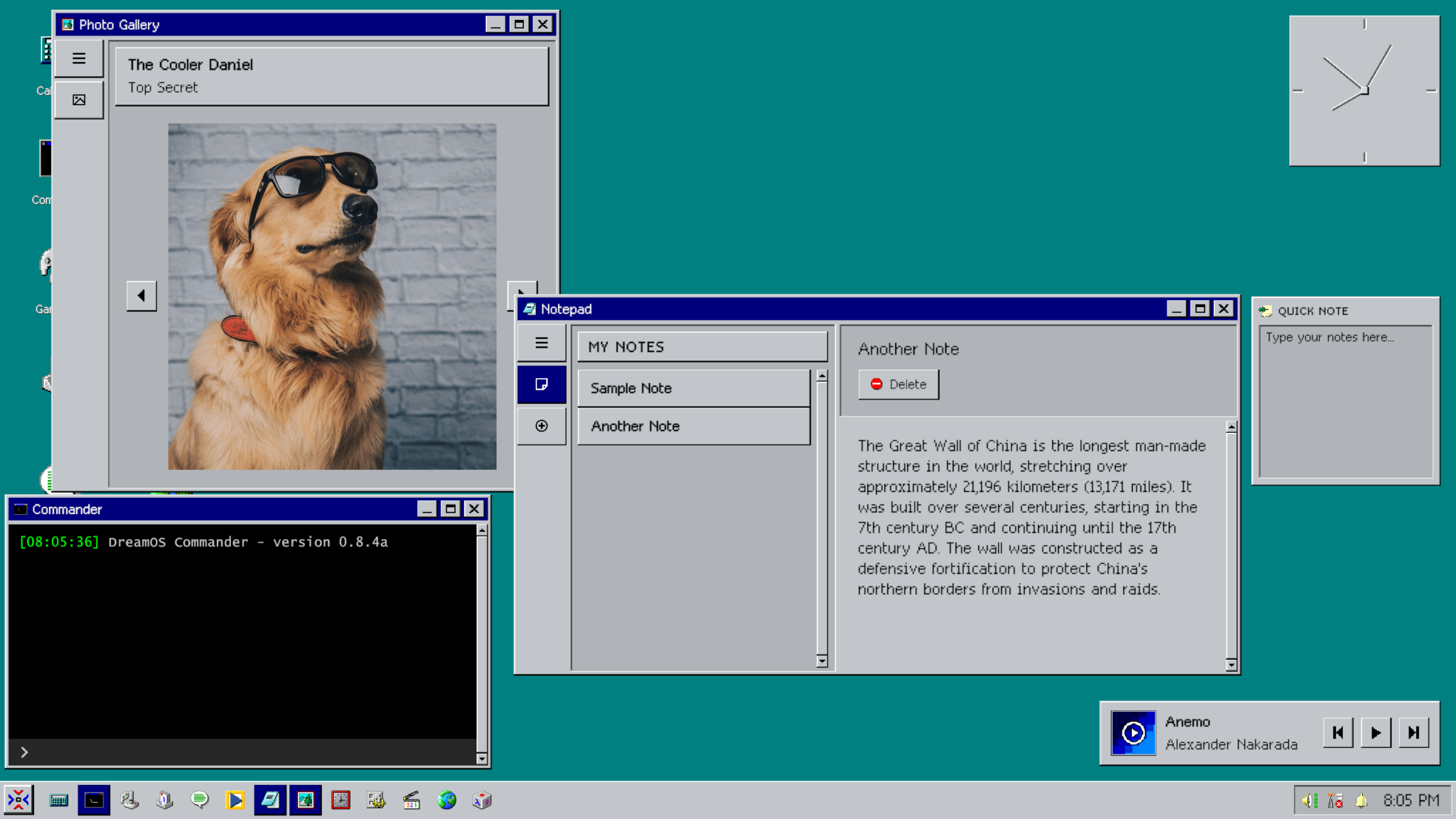Launch Calculator from the taskbar

point(58,799)
